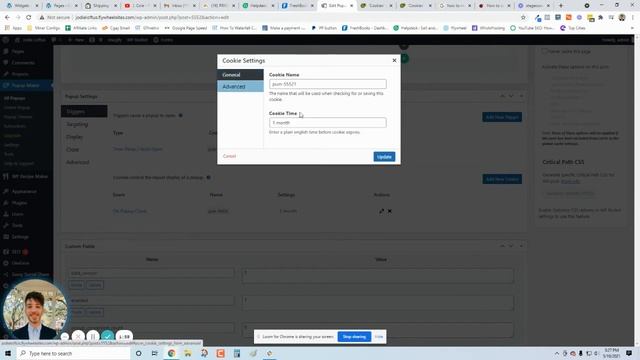This screenshot has height=360, width=640.
Task: Cancel the Cookie Settings dialog
Action: pos(229,156)
